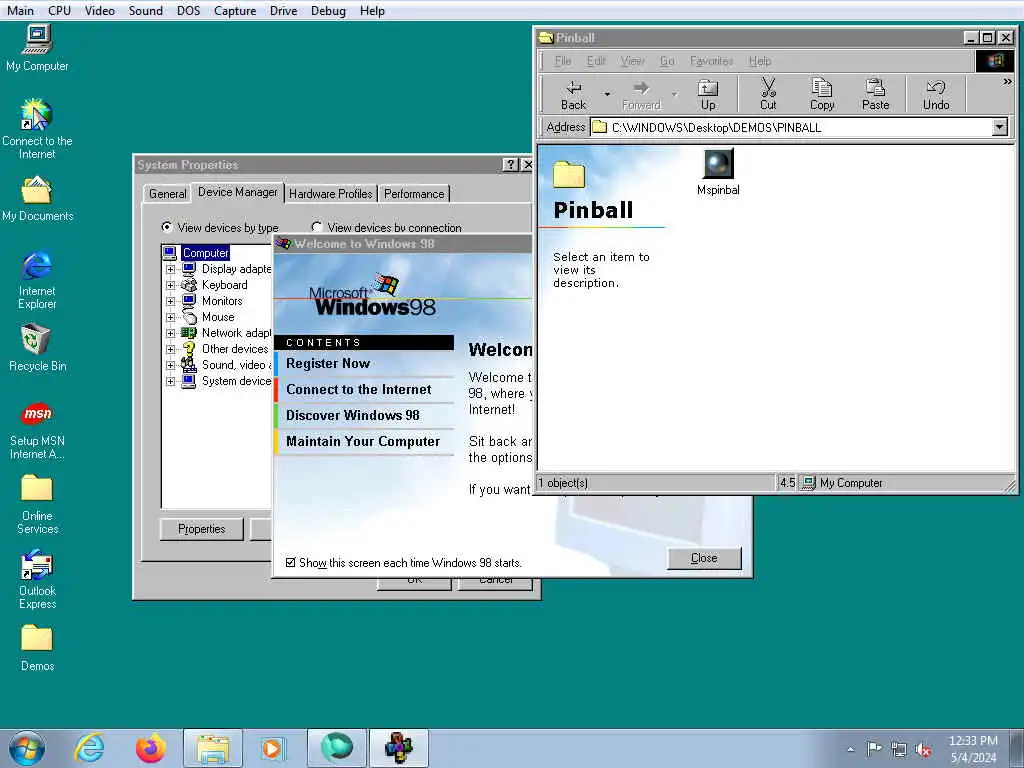Expand Mouse tree node
This screenshot has width=1024, height=768.
(170, 317)
